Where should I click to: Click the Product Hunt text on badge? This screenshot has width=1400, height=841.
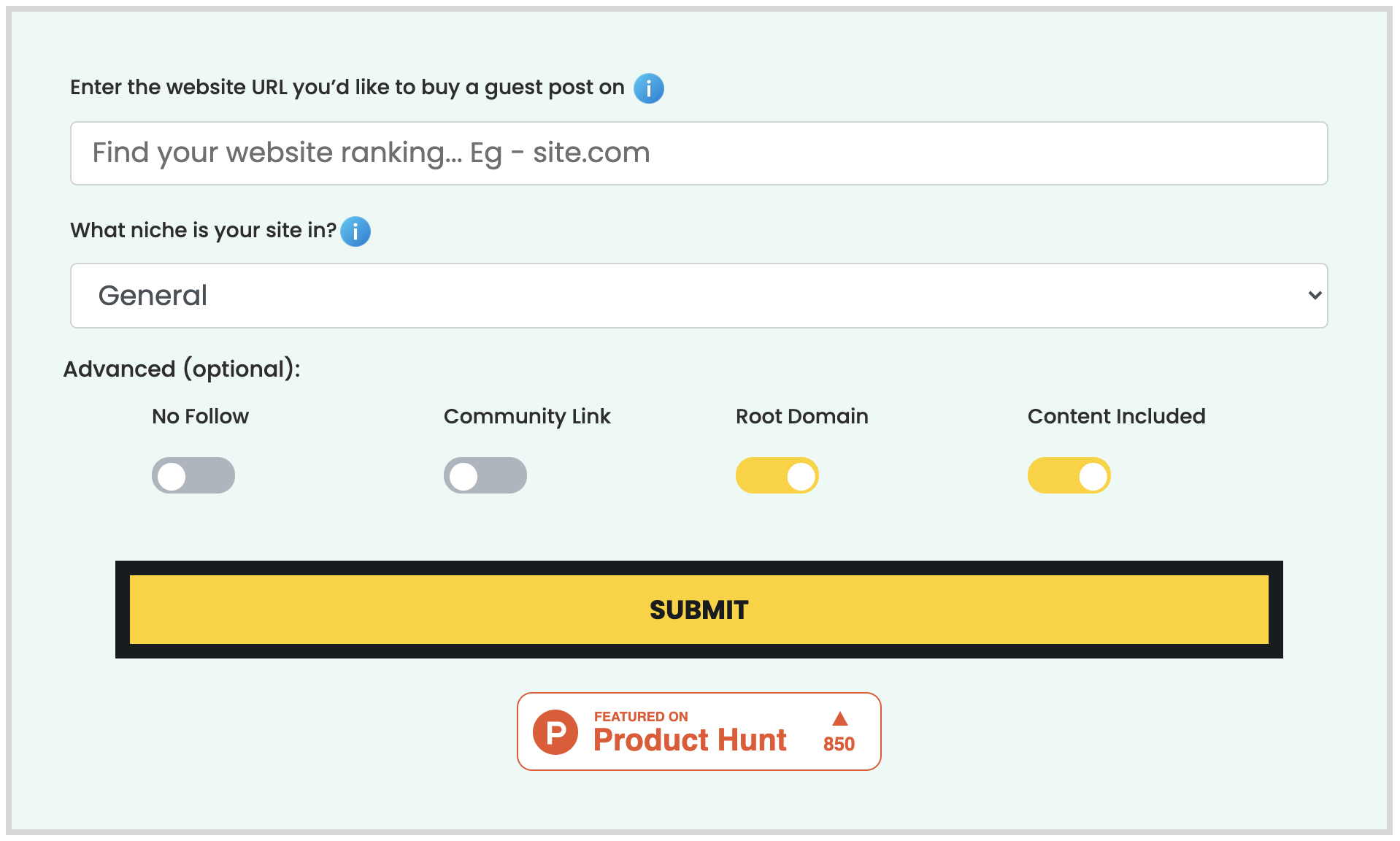point(690,740)
